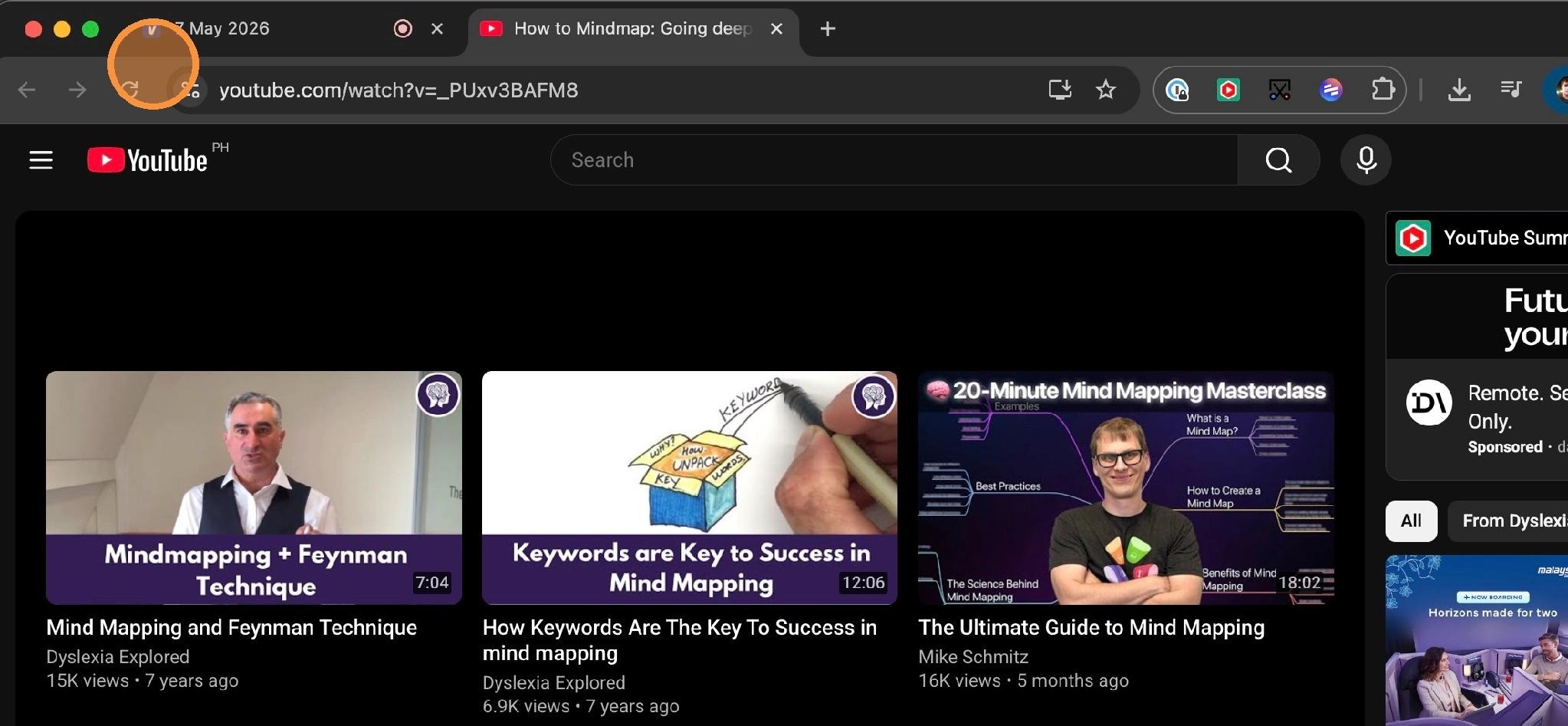This screenshot has width=1568, height=726.
Task: Open the media controls playlist icon
Action: point(1511,90)
